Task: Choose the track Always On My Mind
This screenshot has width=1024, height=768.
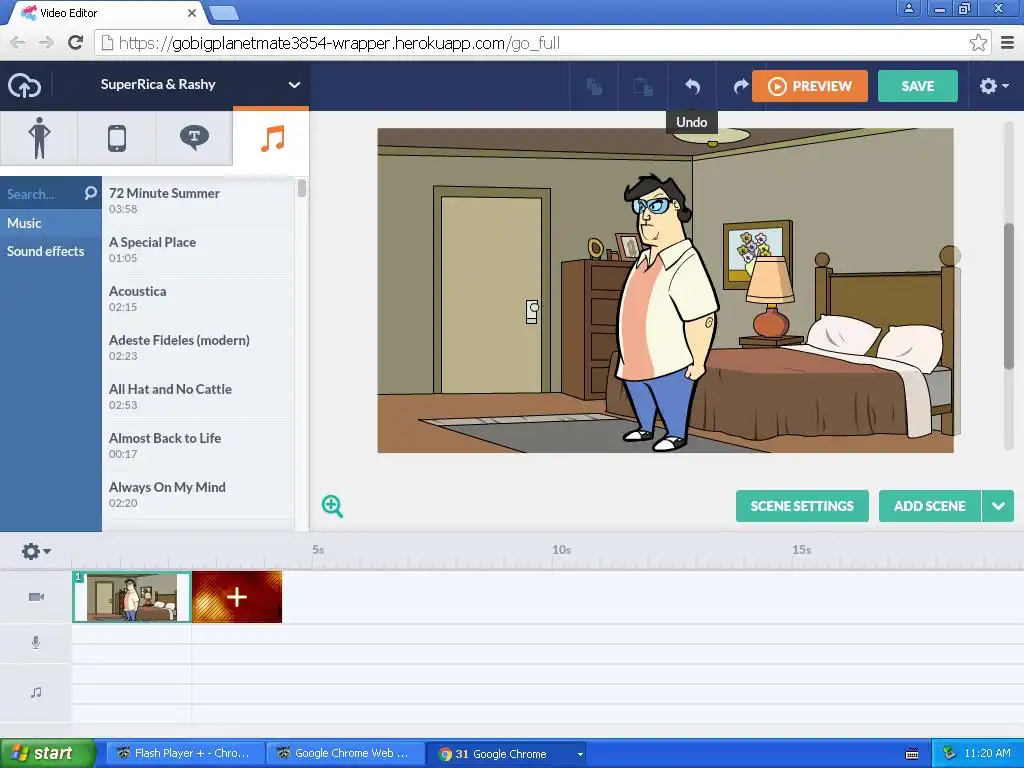Action: pos(198,494)
